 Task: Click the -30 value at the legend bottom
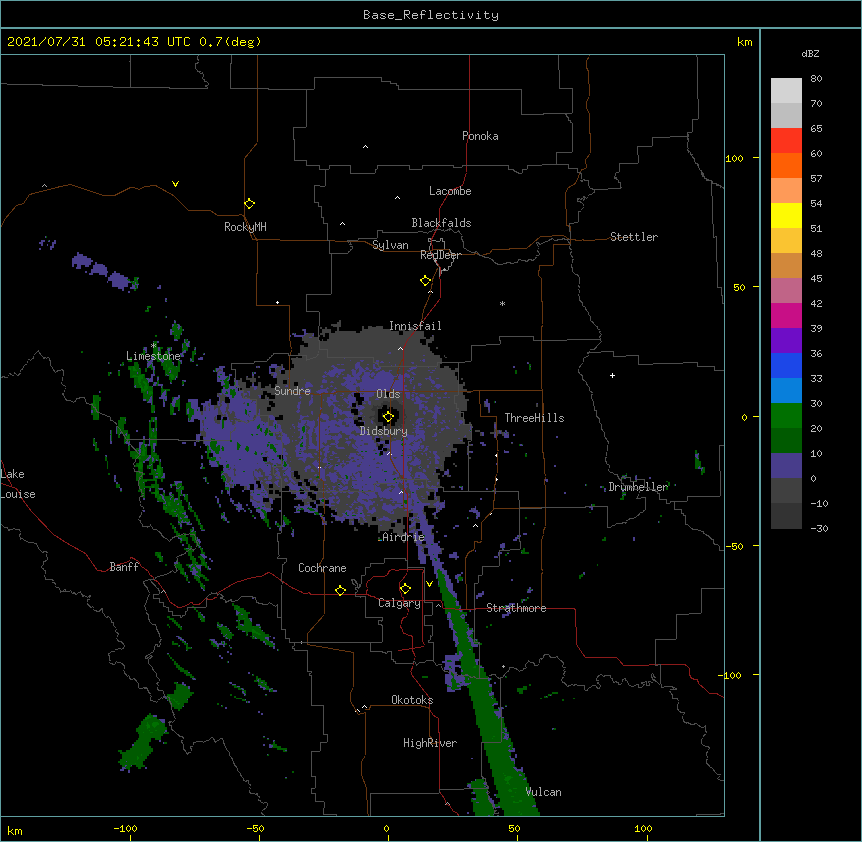click(x=819, y=528)
